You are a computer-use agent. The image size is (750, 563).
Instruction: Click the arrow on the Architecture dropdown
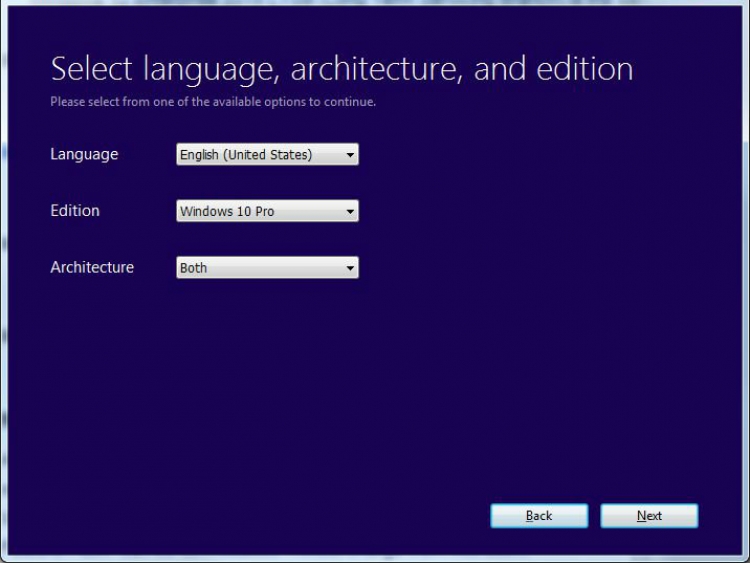(349, 268)
